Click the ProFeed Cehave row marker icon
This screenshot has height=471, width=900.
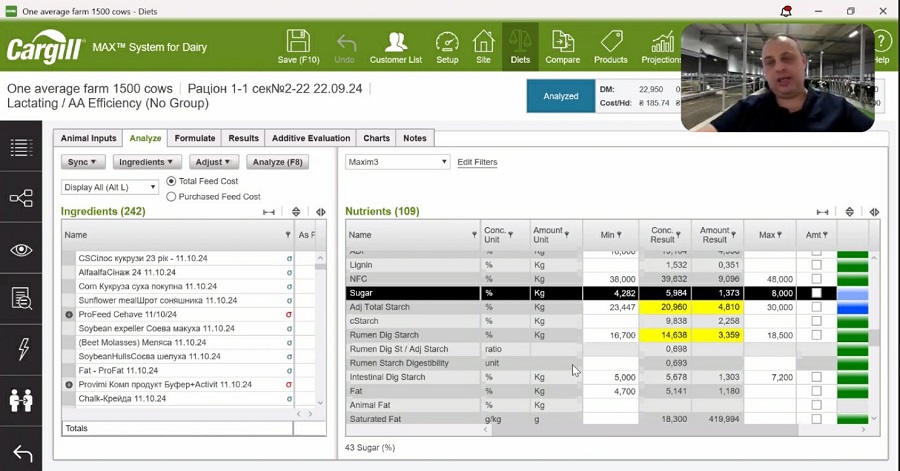[69, 314]
